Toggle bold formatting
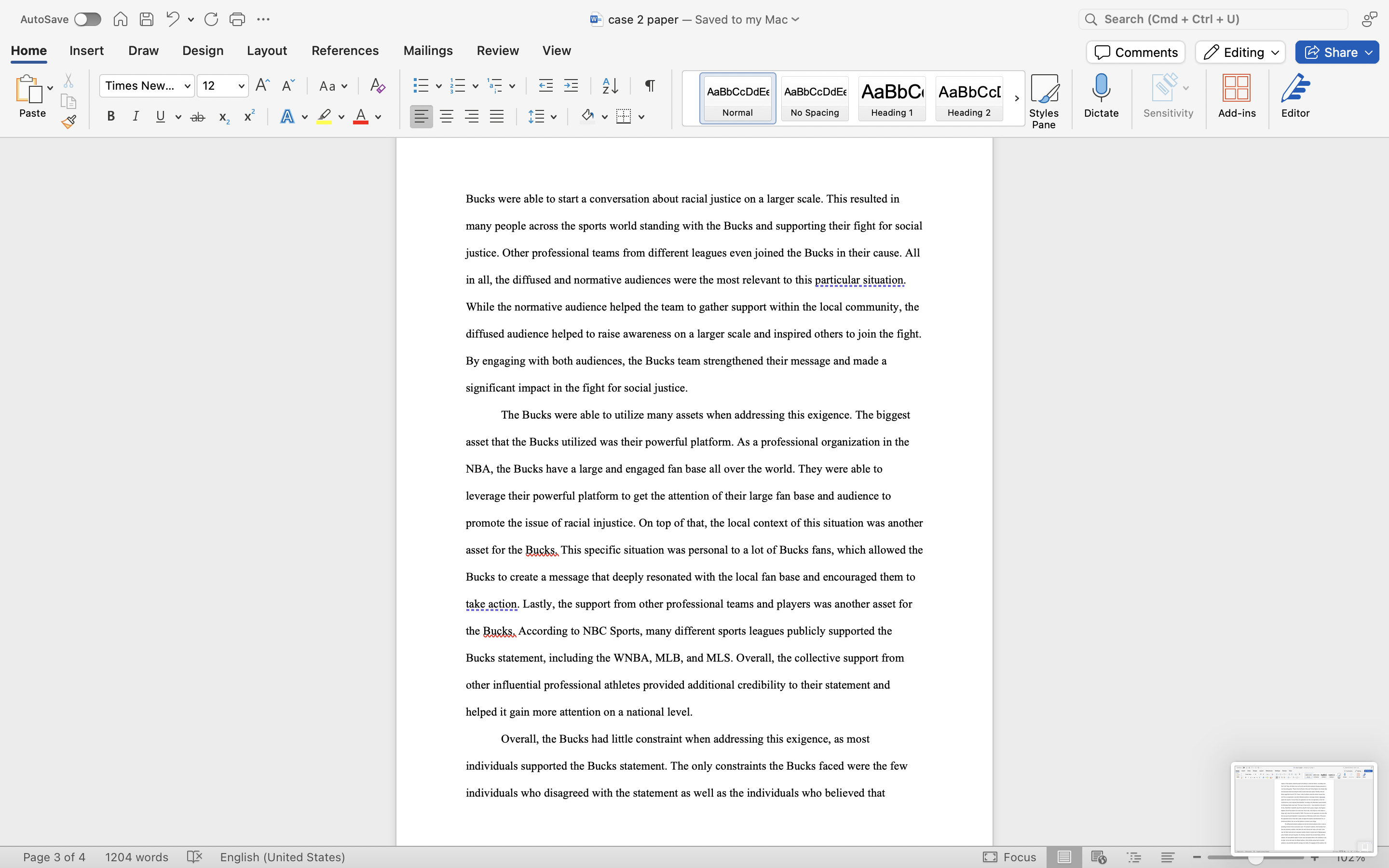 tap(111, 116)
